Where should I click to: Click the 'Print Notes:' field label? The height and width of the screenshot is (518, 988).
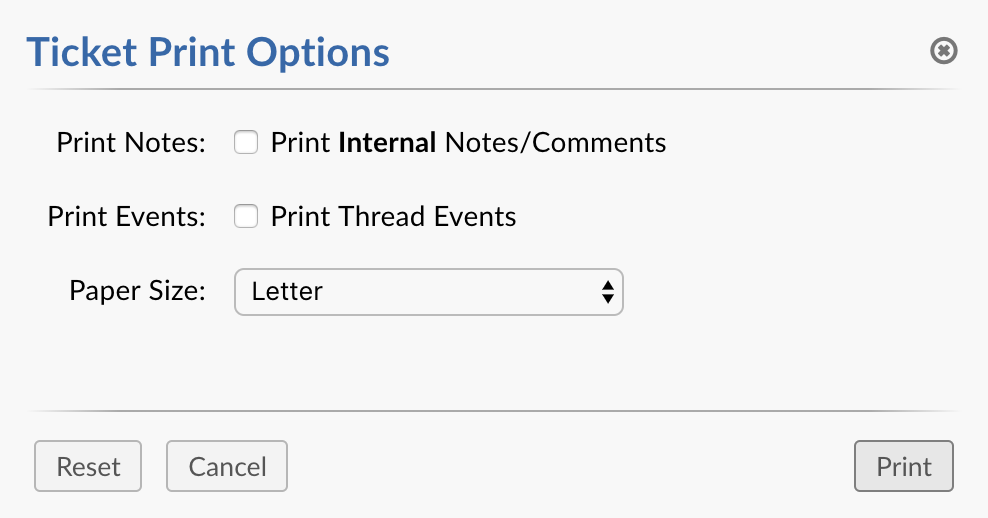tap(131, 142)
